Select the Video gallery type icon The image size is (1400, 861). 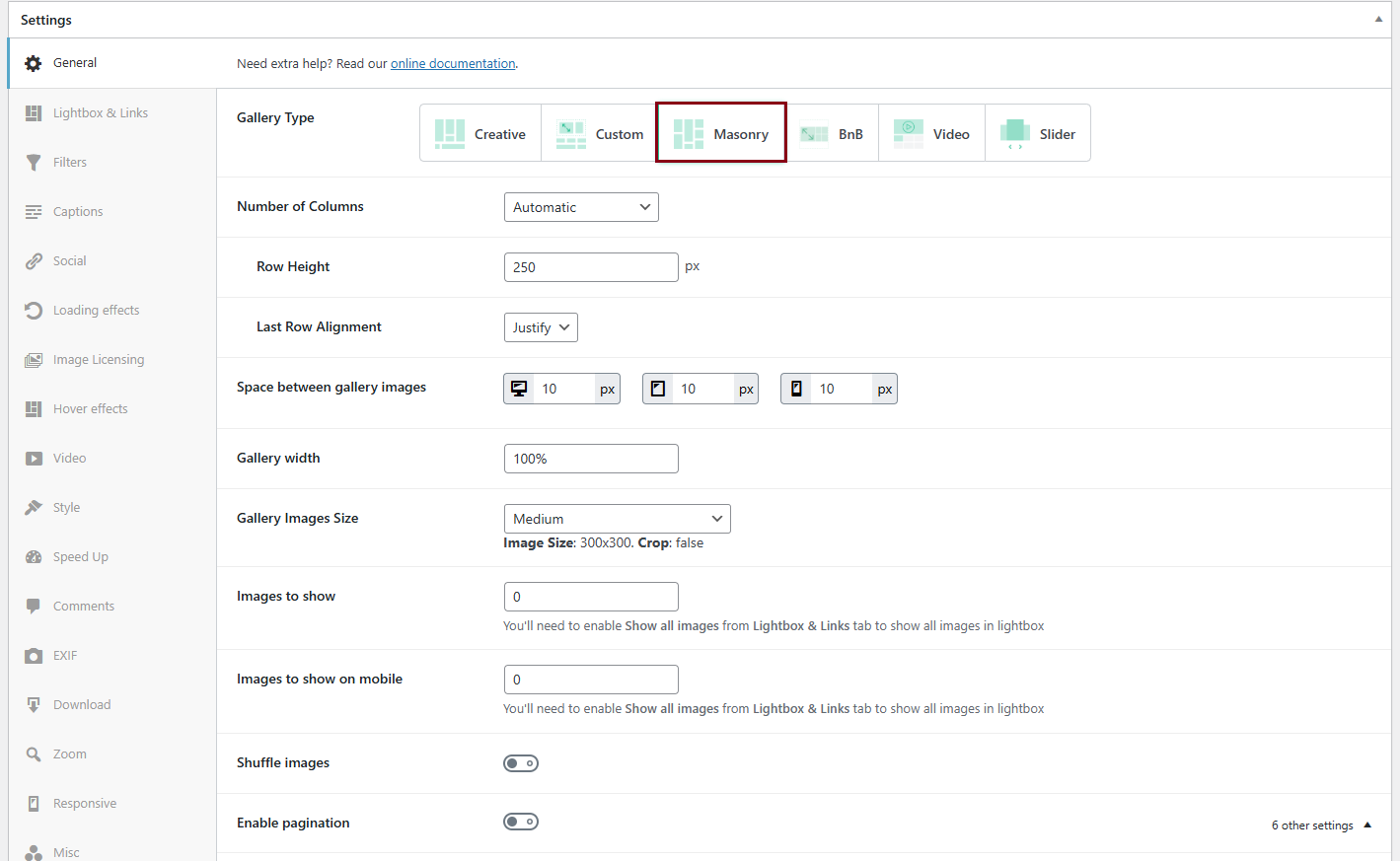click(909, 134)
